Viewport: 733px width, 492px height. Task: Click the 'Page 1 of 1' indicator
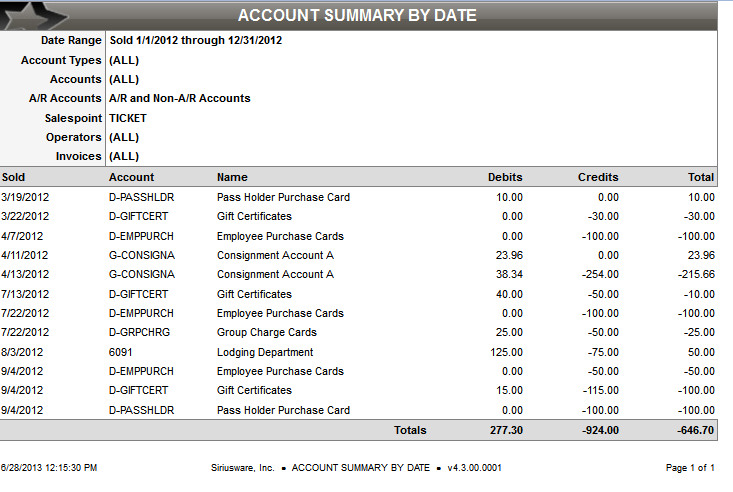click(x=690, y=468)
